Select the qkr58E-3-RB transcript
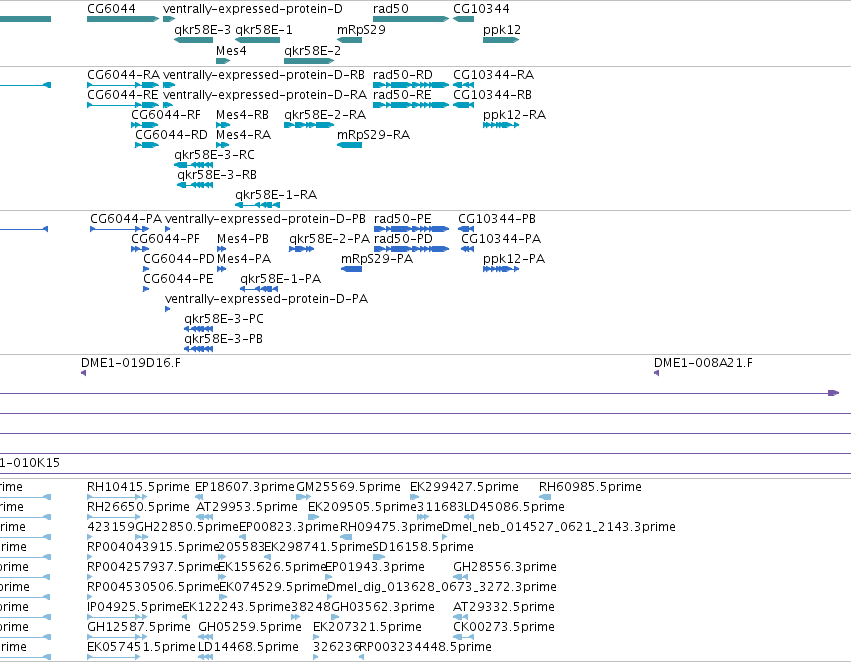This screenshot has width=851, height=662. (195, 185)
